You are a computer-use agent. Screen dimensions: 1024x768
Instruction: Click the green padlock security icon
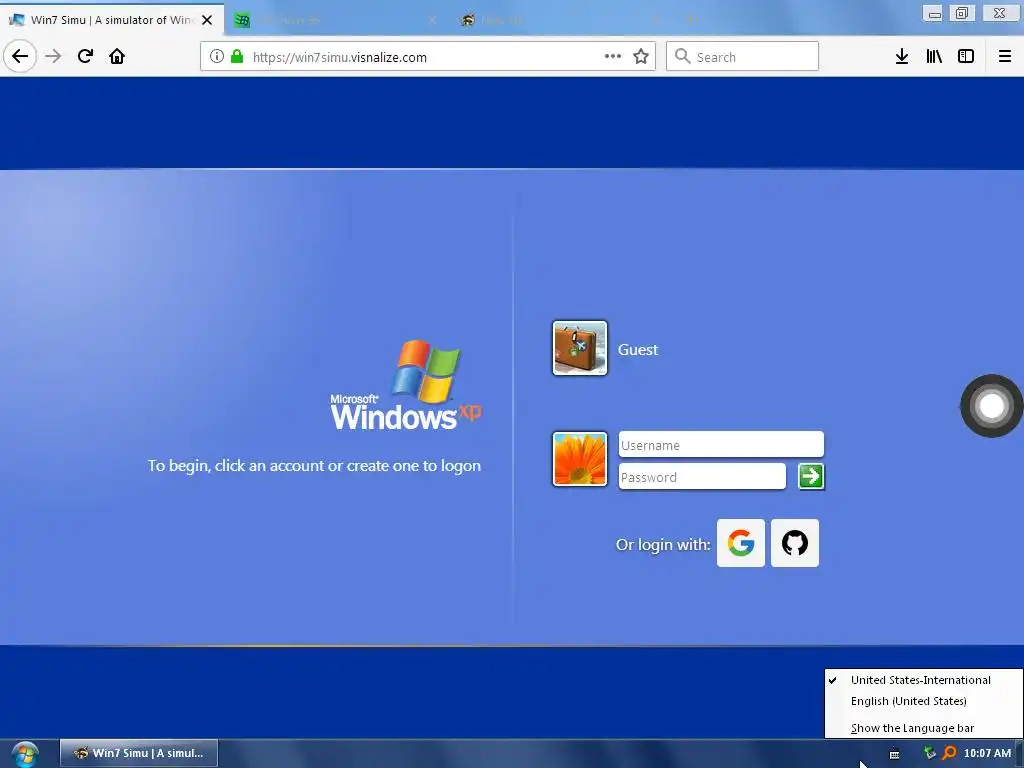pos(237,56)
